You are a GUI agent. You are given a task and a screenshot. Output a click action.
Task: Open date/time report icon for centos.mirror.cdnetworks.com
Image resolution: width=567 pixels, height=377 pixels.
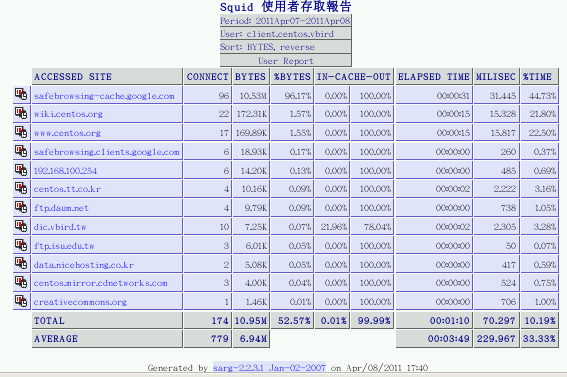21,282
